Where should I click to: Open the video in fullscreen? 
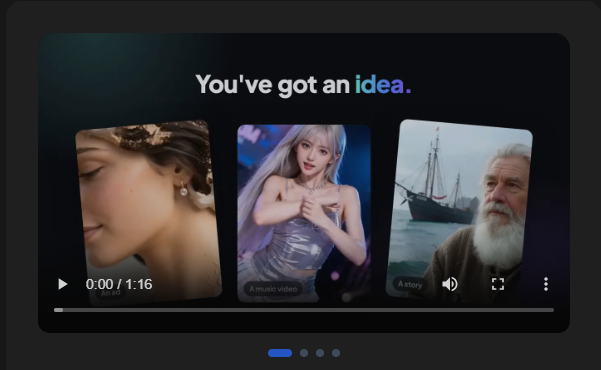coord(498,284)
